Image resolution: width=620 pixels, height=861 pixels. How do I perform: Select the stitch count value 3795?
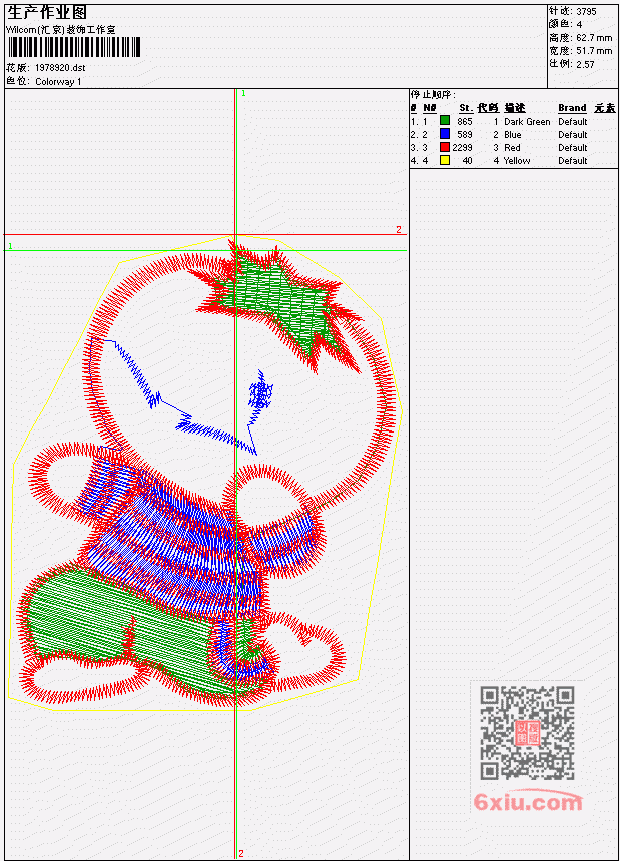586,11
